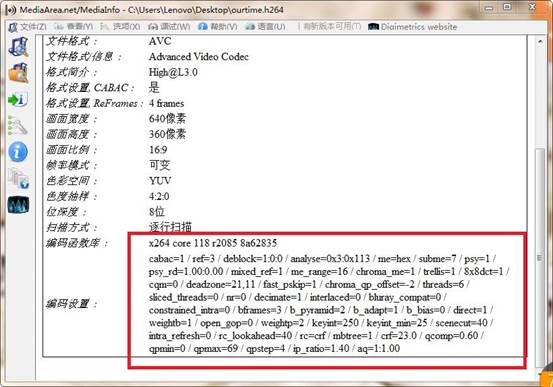Click the open file icon in sidebar
This screenshot has height=387, width=553.
[18, 47]
